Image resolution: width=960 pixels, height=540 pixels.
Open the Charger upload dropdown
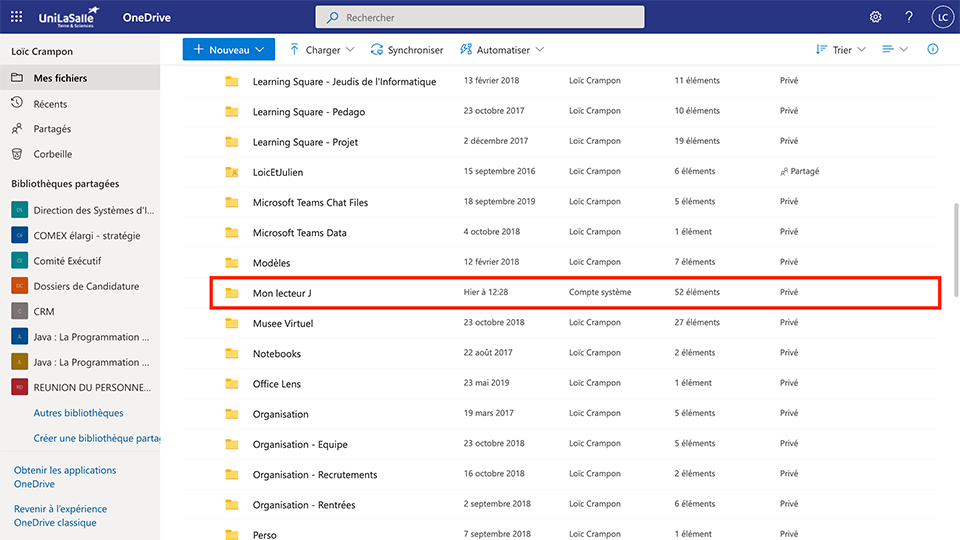click(x=321, y=50)
